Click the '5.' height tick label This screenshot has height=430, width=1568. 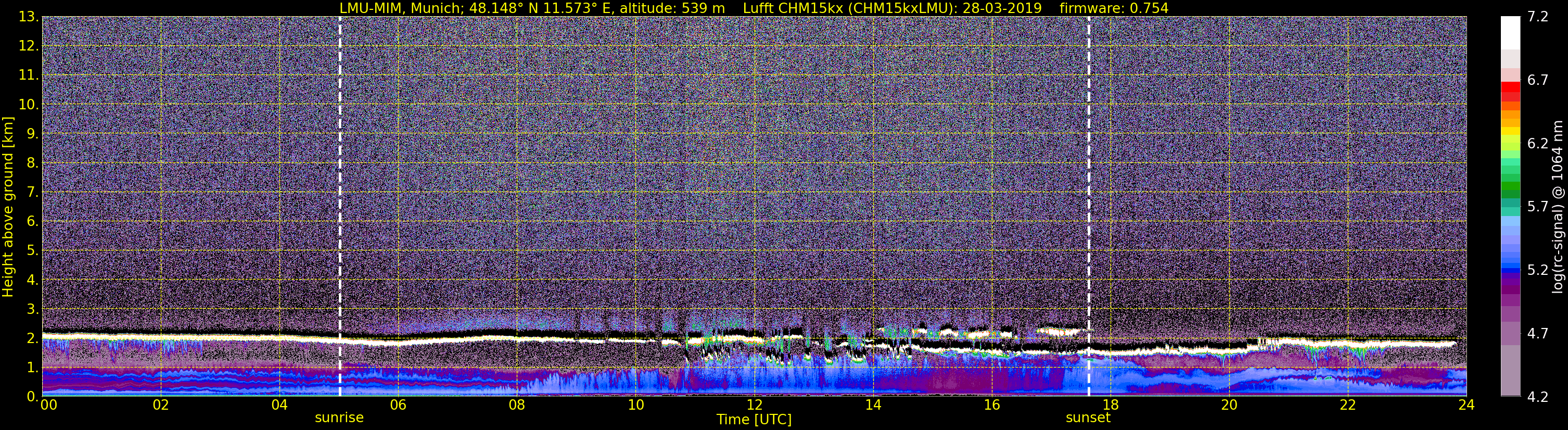(32, 251)
